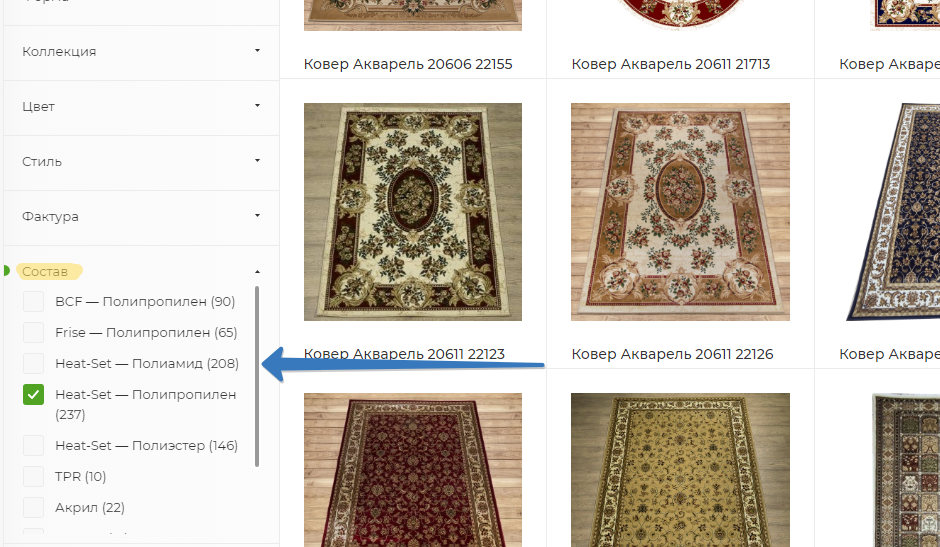Viewport: 940px width, 547px height.
Task: Check Frise — Полипропилен (65) checkbox
Action: click(x=34, y=332)
